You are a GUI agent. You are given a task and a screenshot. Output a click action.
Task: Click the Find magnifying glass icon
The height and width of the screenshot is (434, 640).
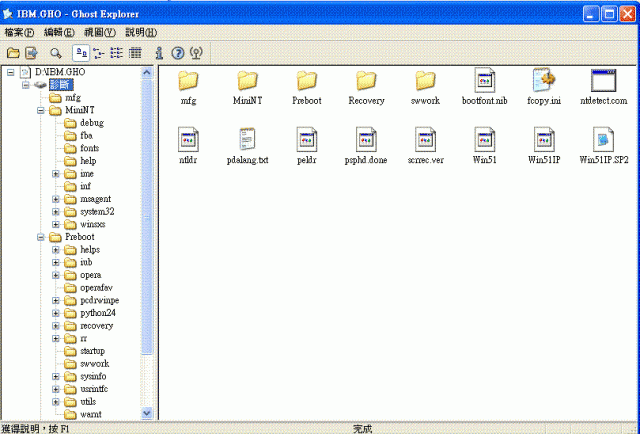point(56,53)
